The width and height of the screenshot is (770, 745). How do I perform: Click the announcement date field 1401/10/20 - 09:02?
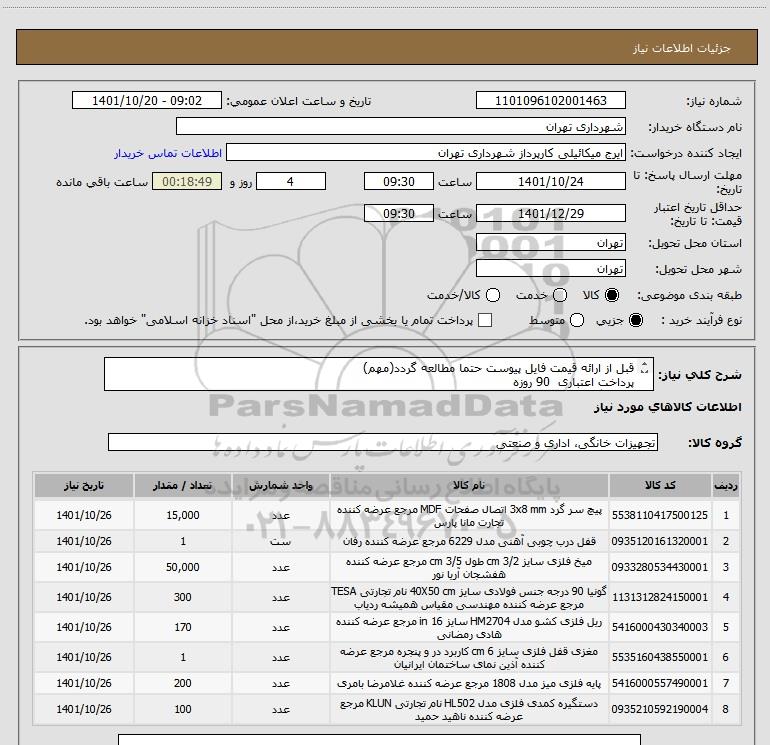coord(147,101)
